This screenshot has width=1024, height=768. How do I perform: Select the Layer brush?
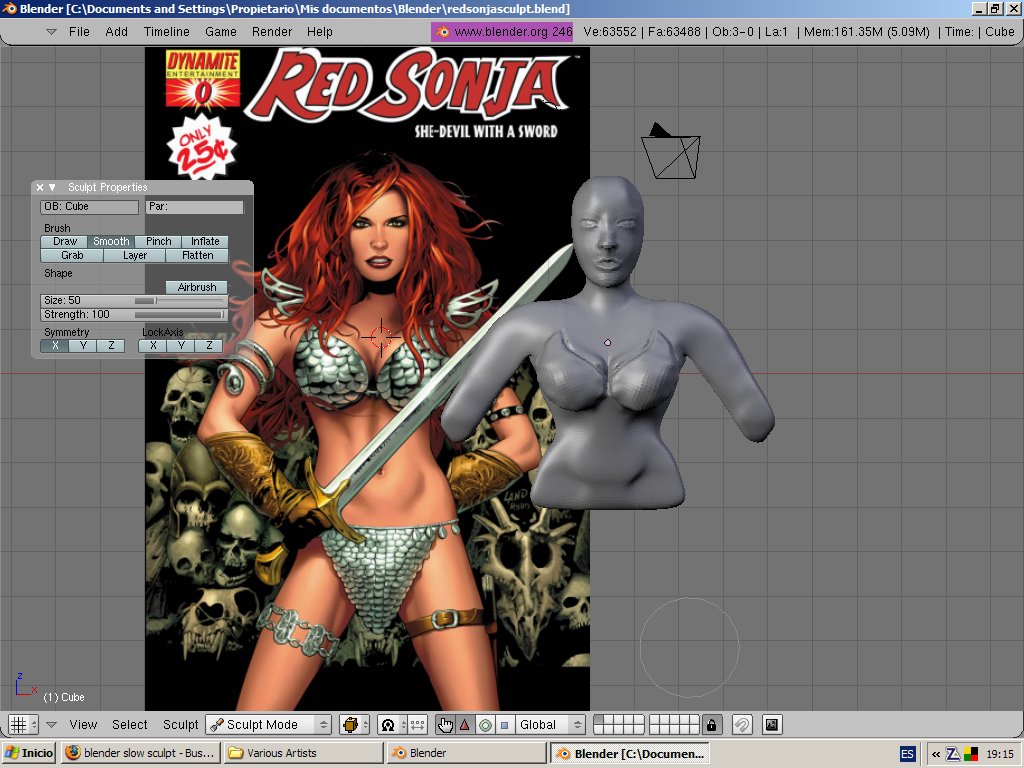135,256
